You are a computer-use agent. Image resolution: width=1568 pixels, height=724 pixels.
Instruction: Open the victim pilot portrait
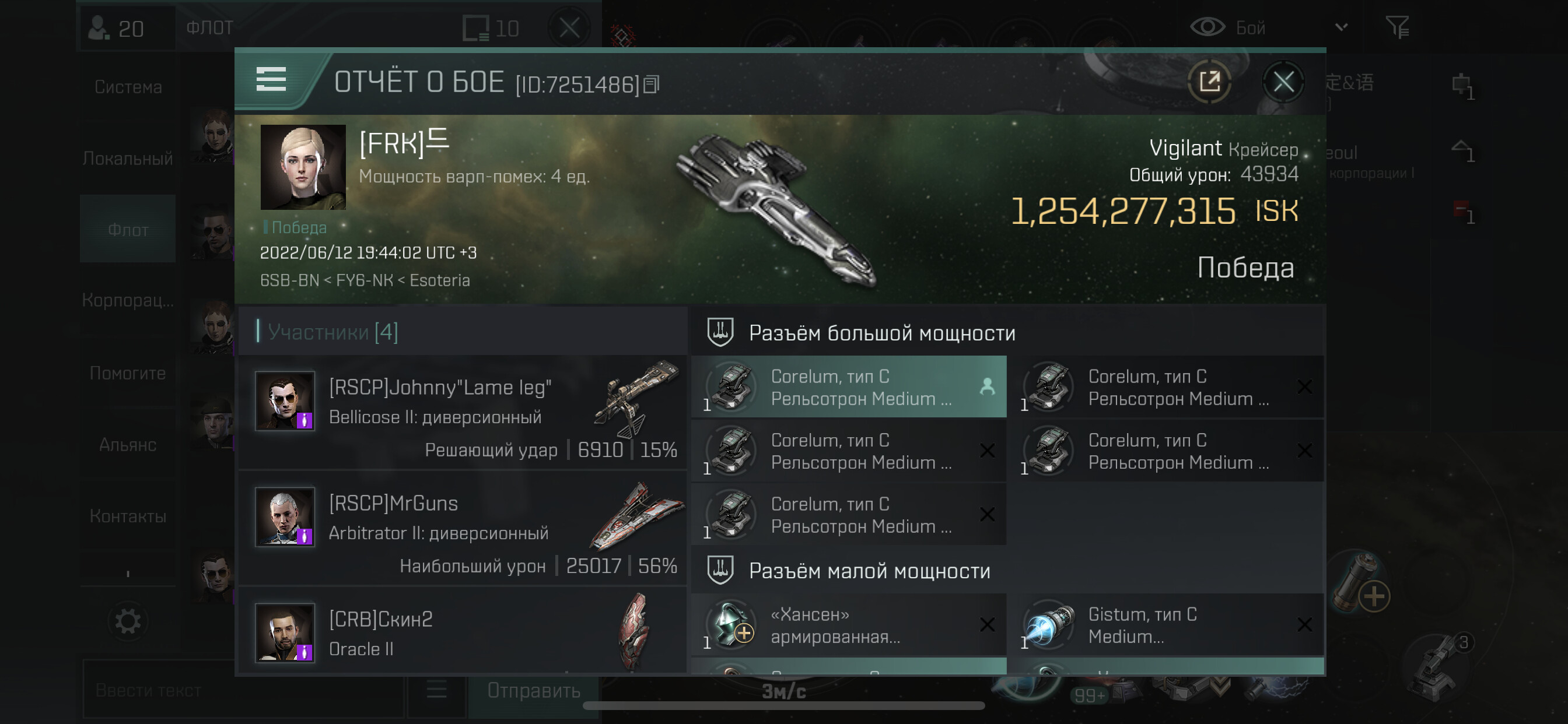coord(303,167)
